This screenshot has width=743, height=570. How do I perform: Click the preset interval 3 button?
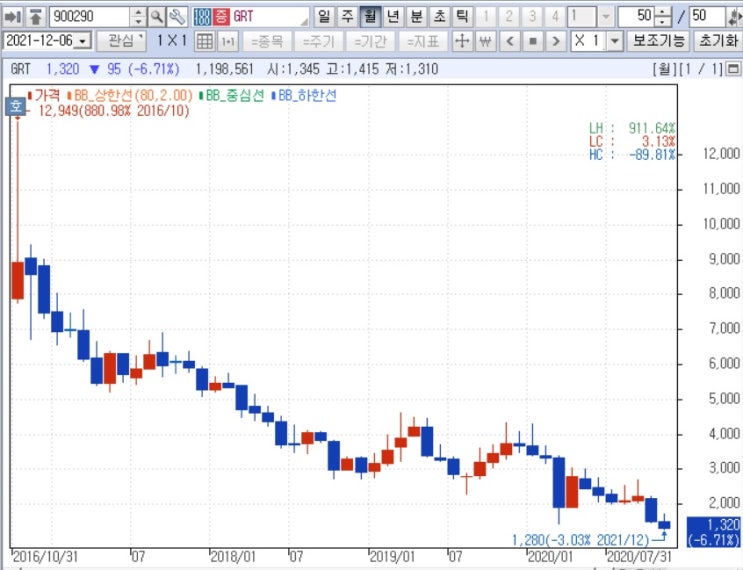(x=532, y=17)
